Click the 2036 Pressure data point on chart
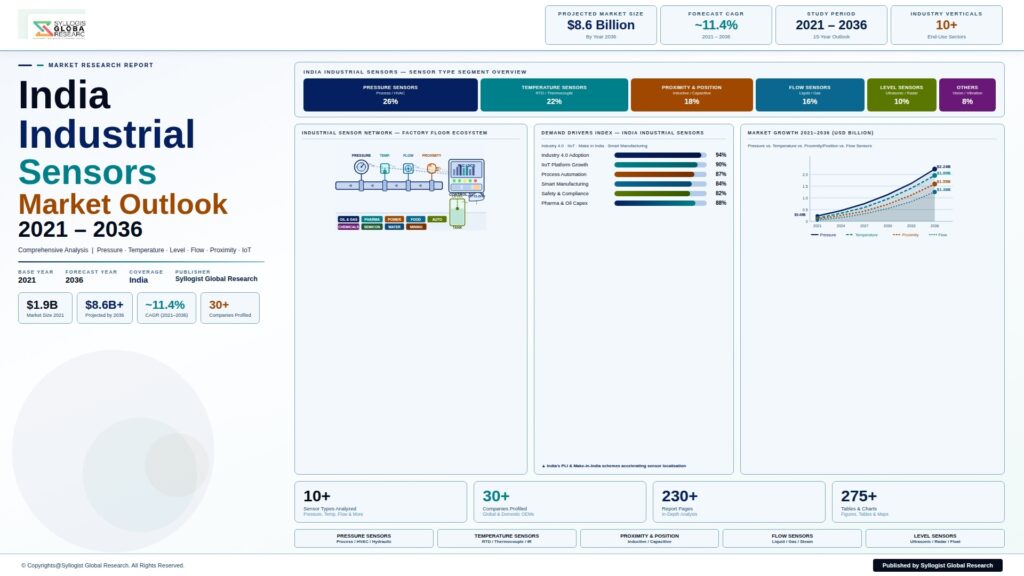Viewport: 1024px width, 576px height. point(934,169)
